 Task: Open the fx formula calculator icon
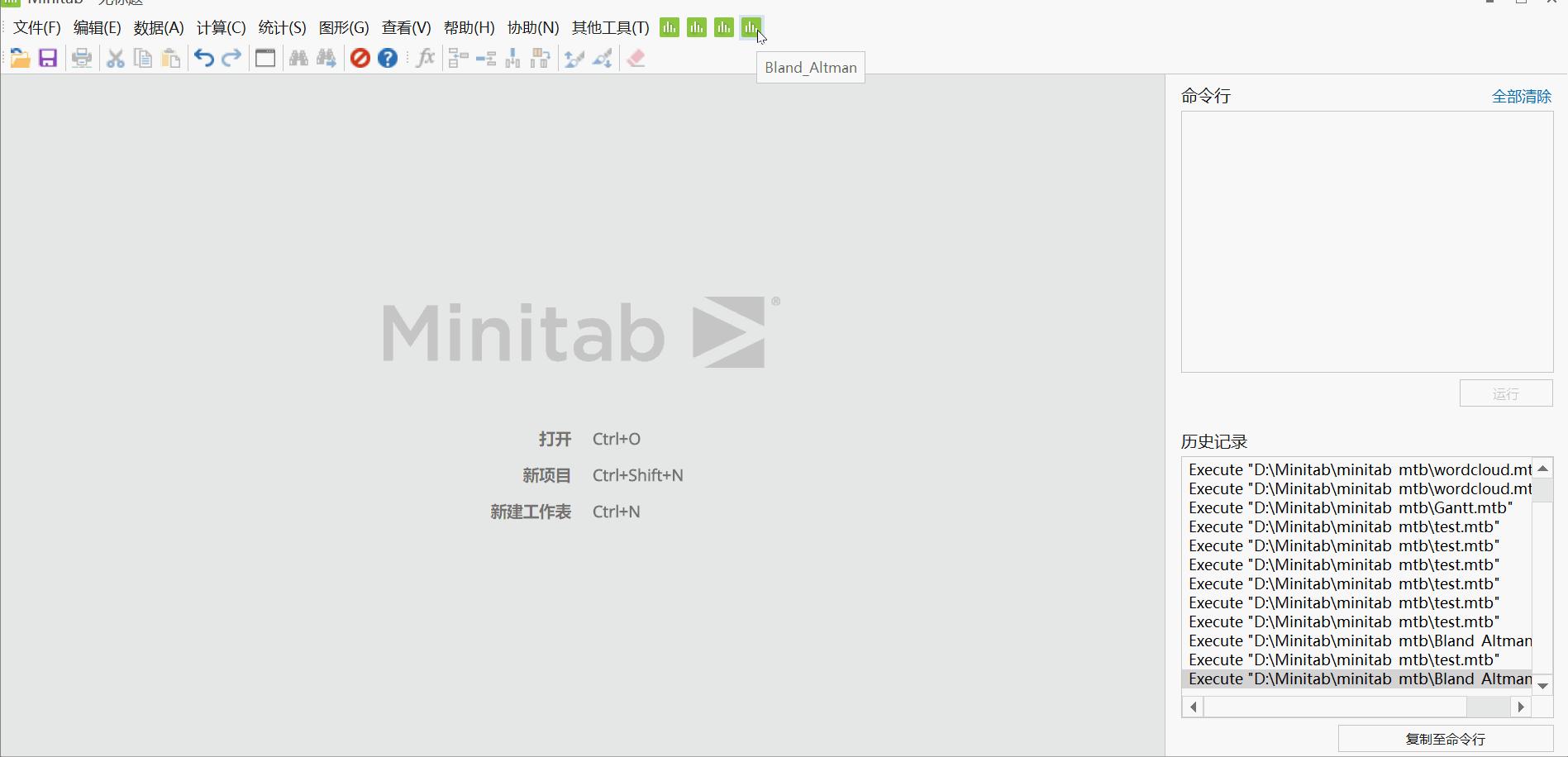click(425, 58)
